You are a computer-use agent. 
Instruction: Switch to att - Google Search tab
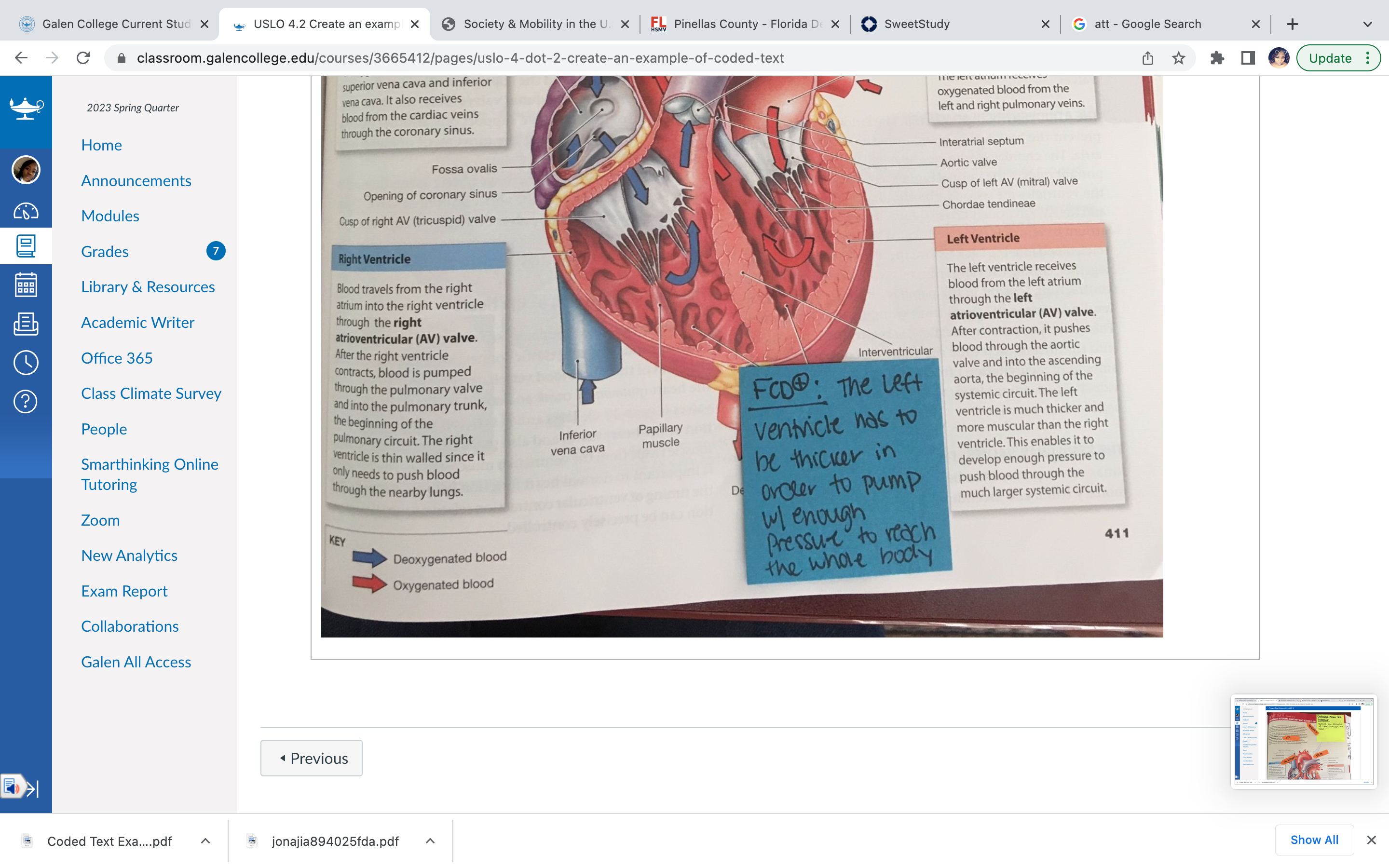click(1166, 24)
